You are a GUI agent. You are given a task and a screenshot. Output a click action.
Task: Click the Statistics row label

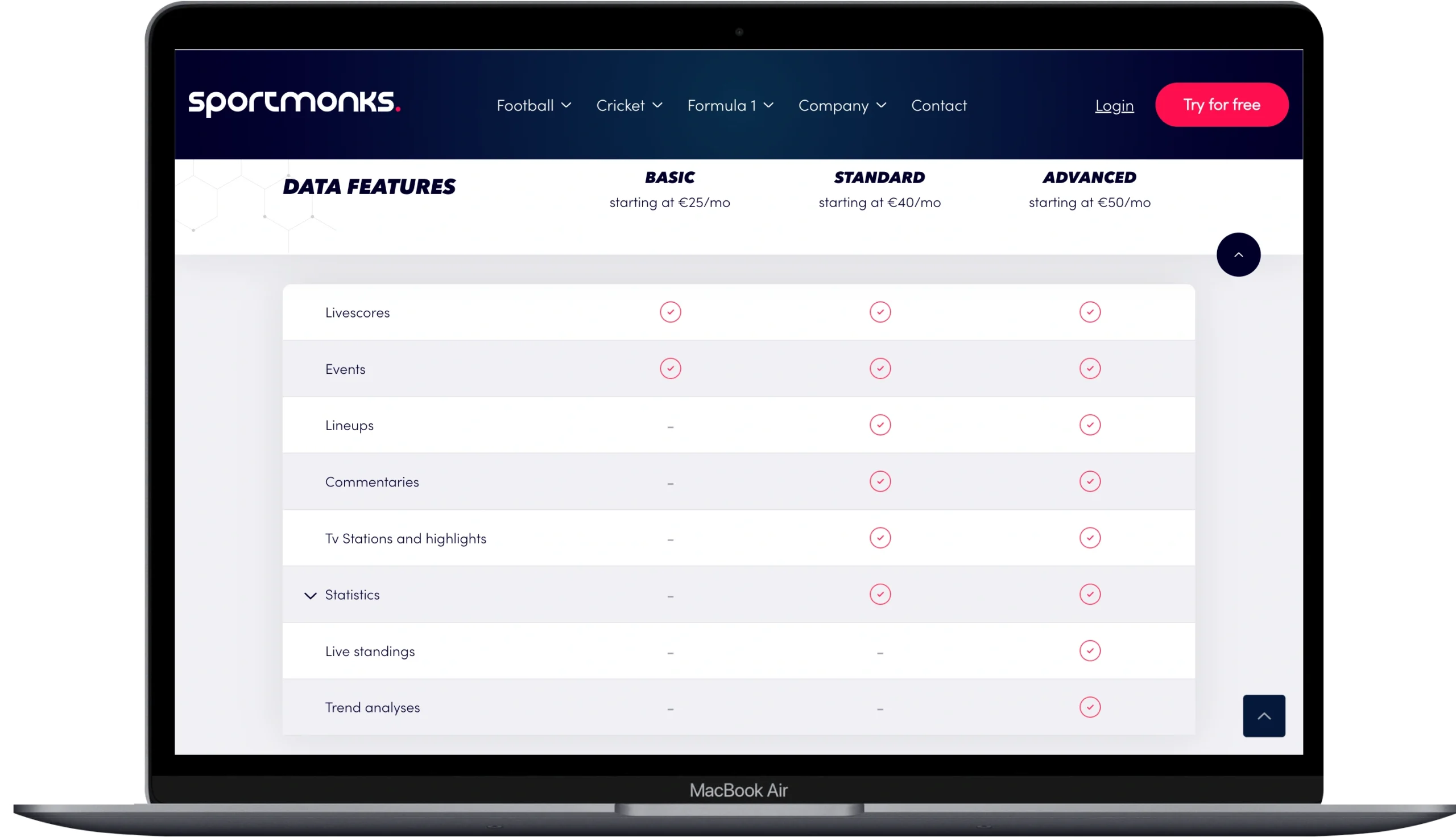point(352,595)
